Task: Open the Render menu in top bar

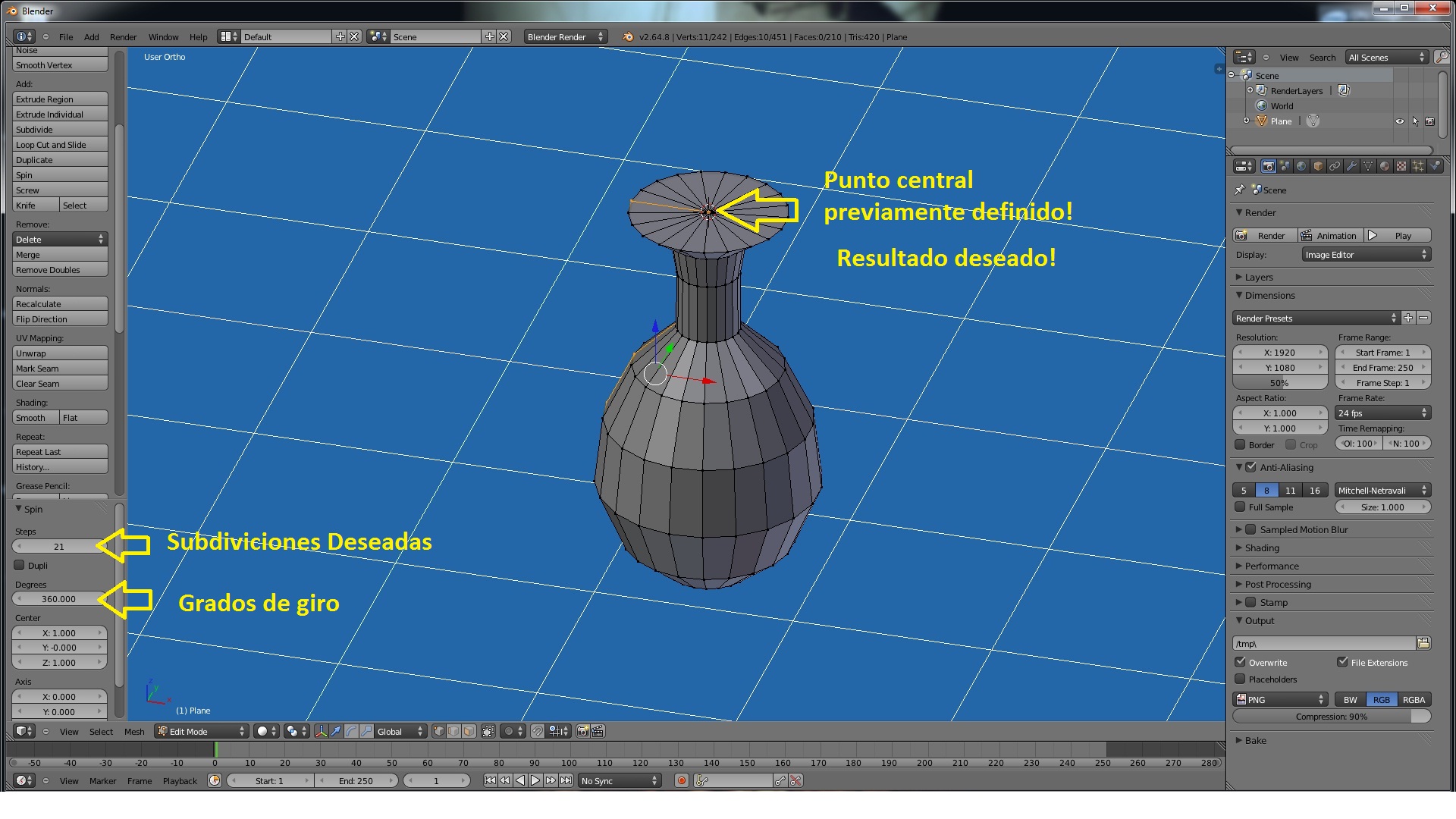Action: tap(123, 37)
